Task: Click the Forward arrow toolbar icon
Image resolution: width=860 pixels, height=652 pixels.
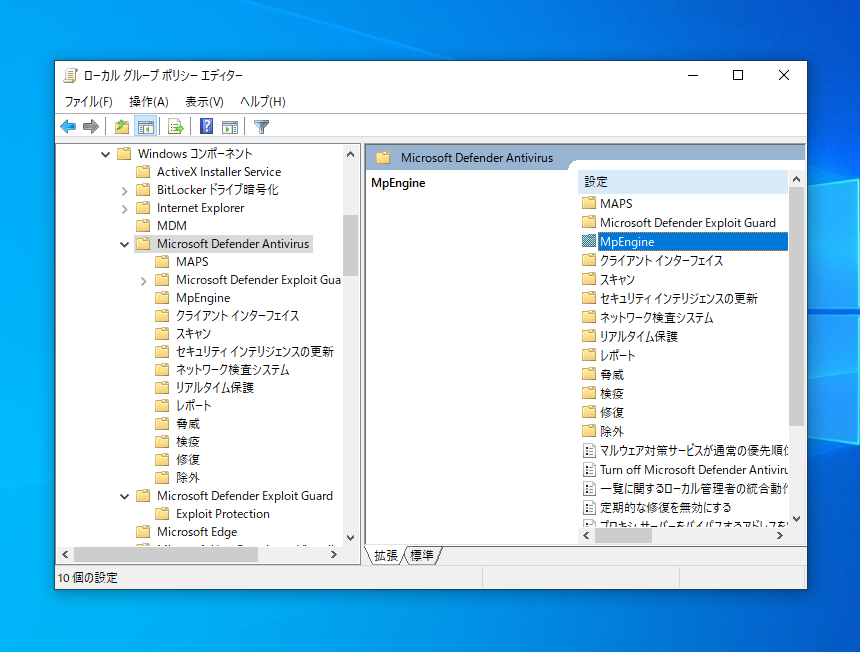Action: (91, 126)
